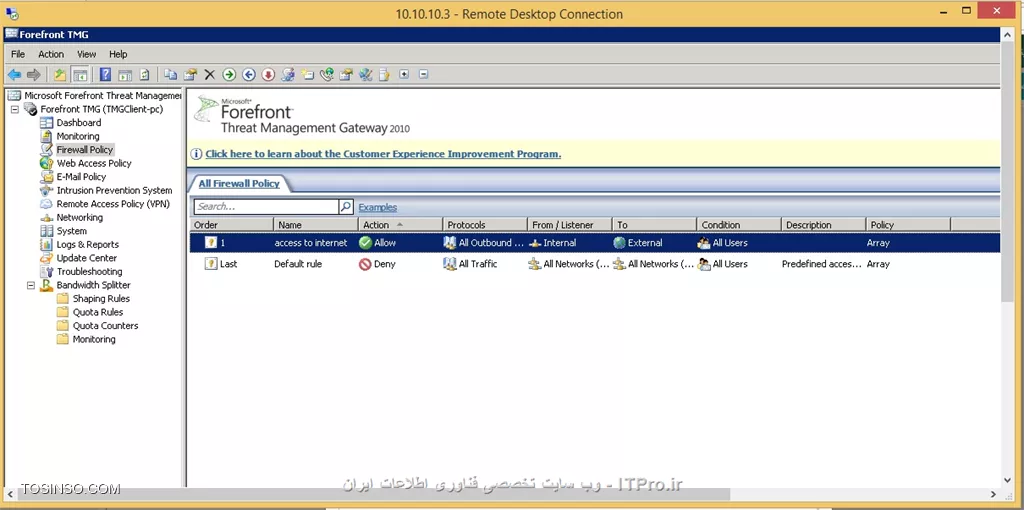The height and width of the screenshot is (510, 1024).
Task: Sort by the Action column header
Action: [x=400, y=225]
